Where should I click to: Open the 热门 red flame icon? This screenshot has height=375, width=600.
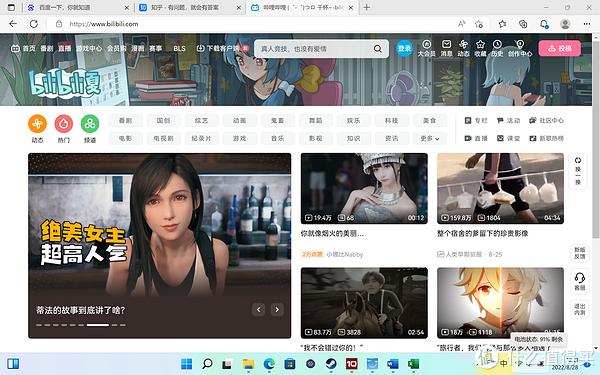tap(64, 124)
